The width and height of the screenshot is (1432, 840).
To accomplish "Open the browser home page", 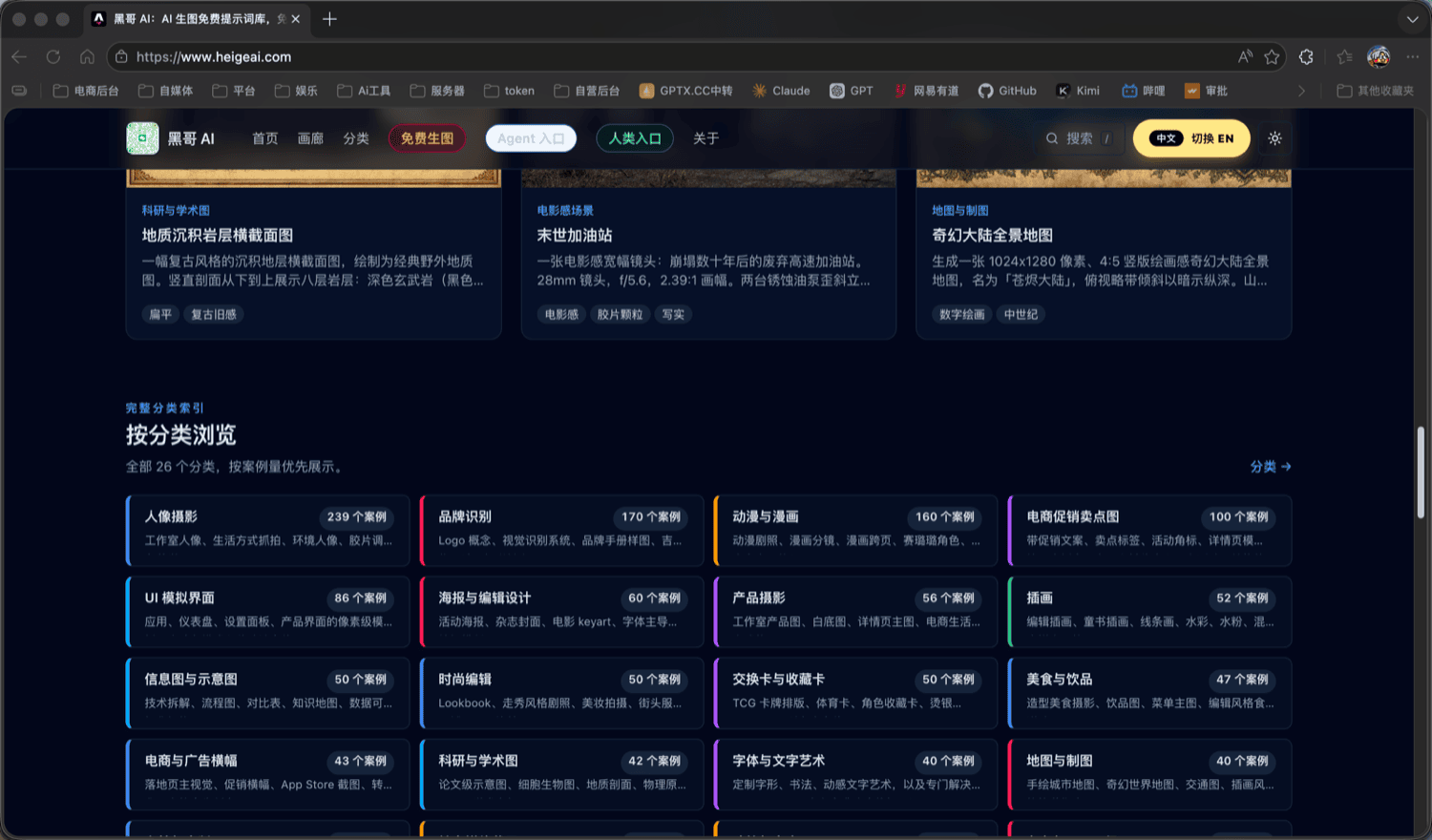I will tap(87, 57).
